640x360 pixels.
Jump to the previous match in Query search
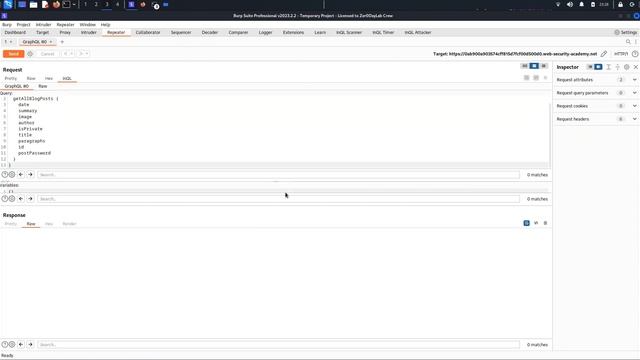pos(21,175)
